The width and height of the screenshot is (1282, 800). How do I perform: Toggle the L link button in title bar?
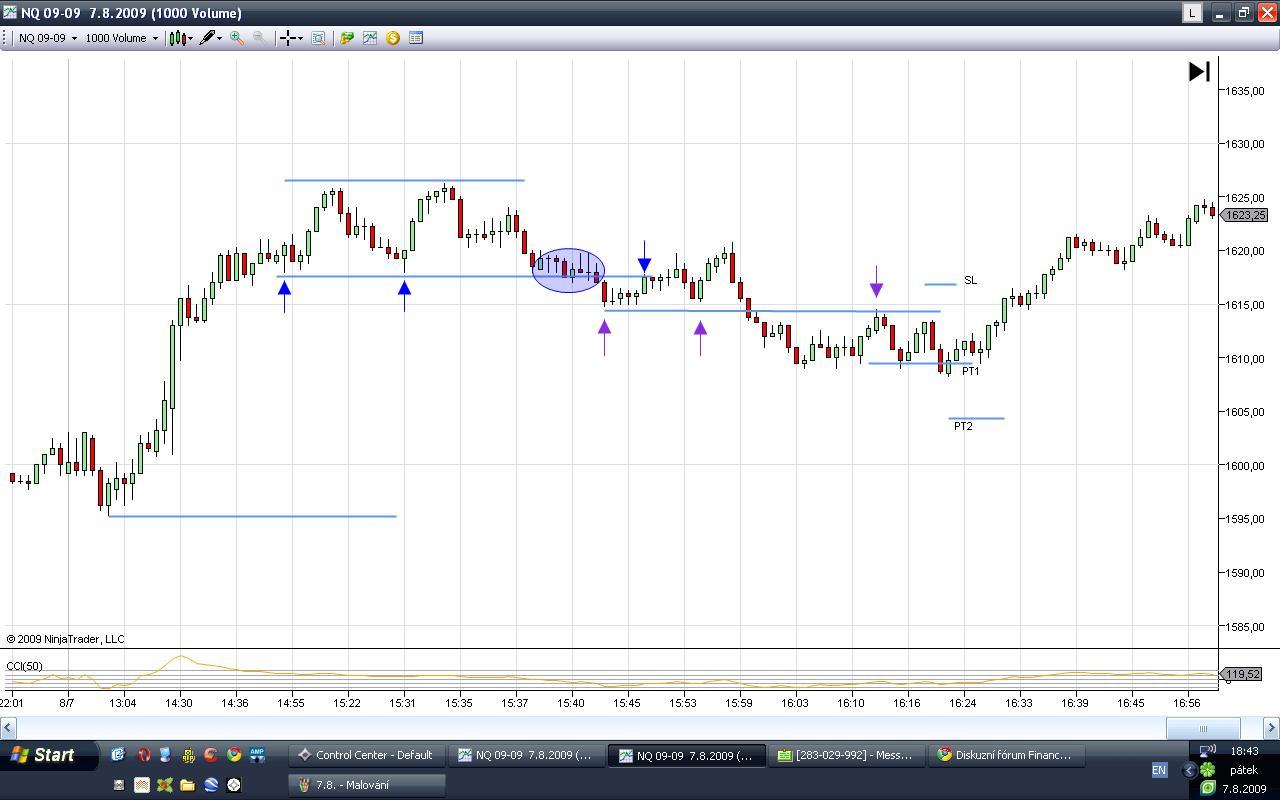[x=1192, y=13]
